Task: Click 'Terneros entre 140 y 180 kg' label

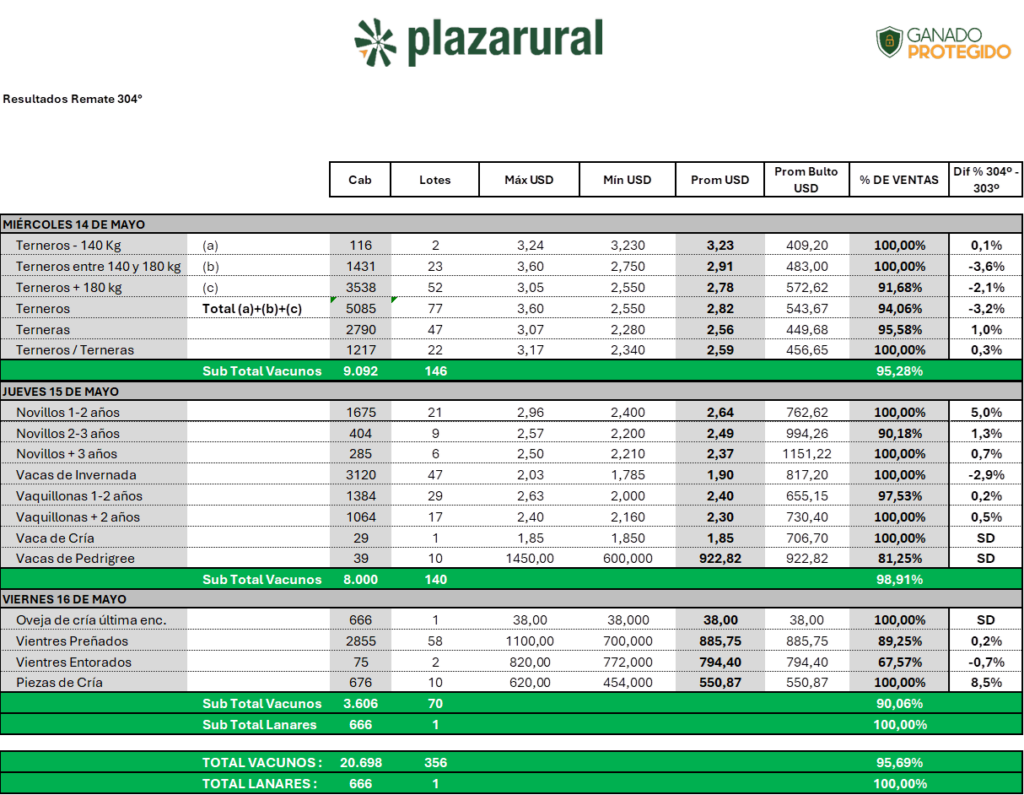Action: tap(99, 267)
